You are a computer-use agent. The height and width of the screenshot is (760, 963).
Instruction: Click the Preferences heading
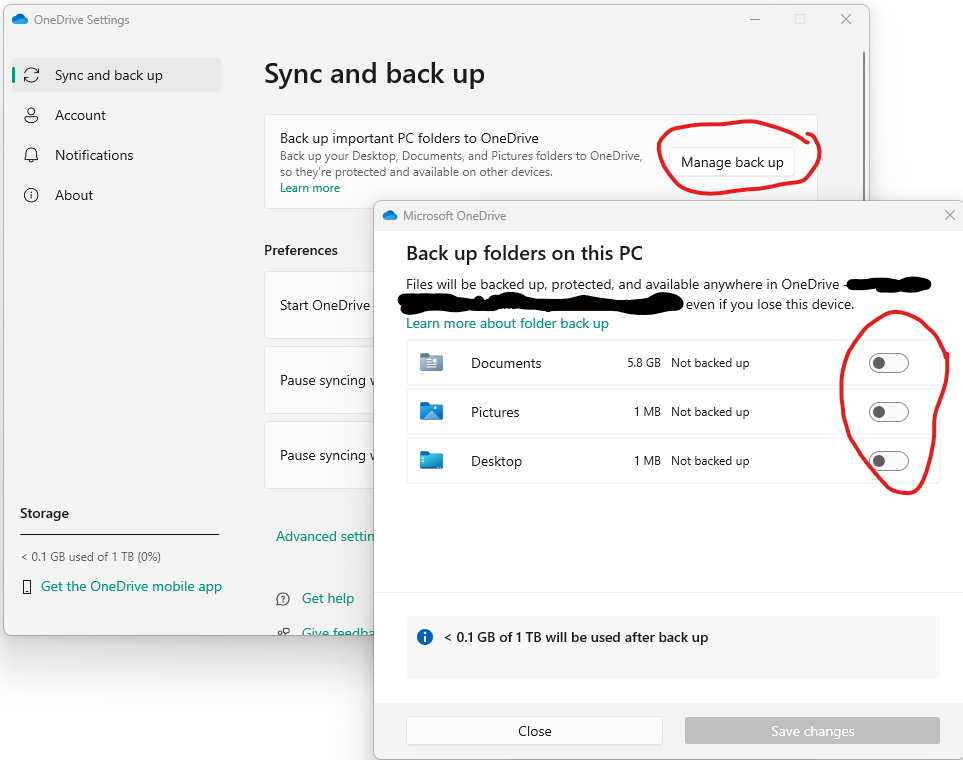tap(301, 250)
